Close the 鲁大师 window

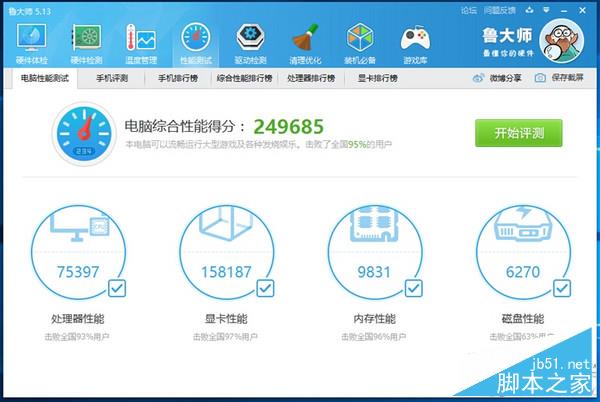pyautogui.click(x=582, y=11)
